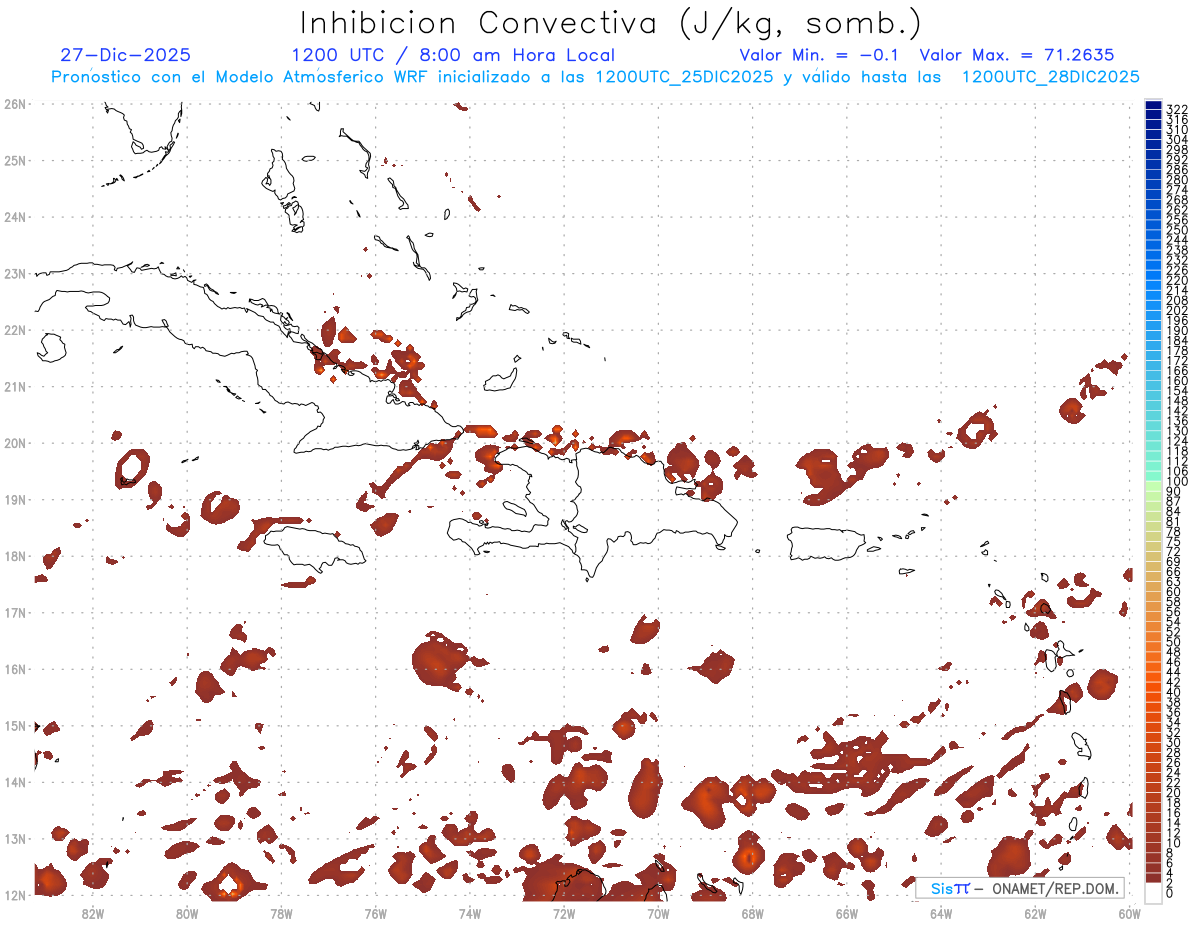Click the 62W longitude label
The width and height of the screenshot is (1200, 927).
coord(1035,913)
